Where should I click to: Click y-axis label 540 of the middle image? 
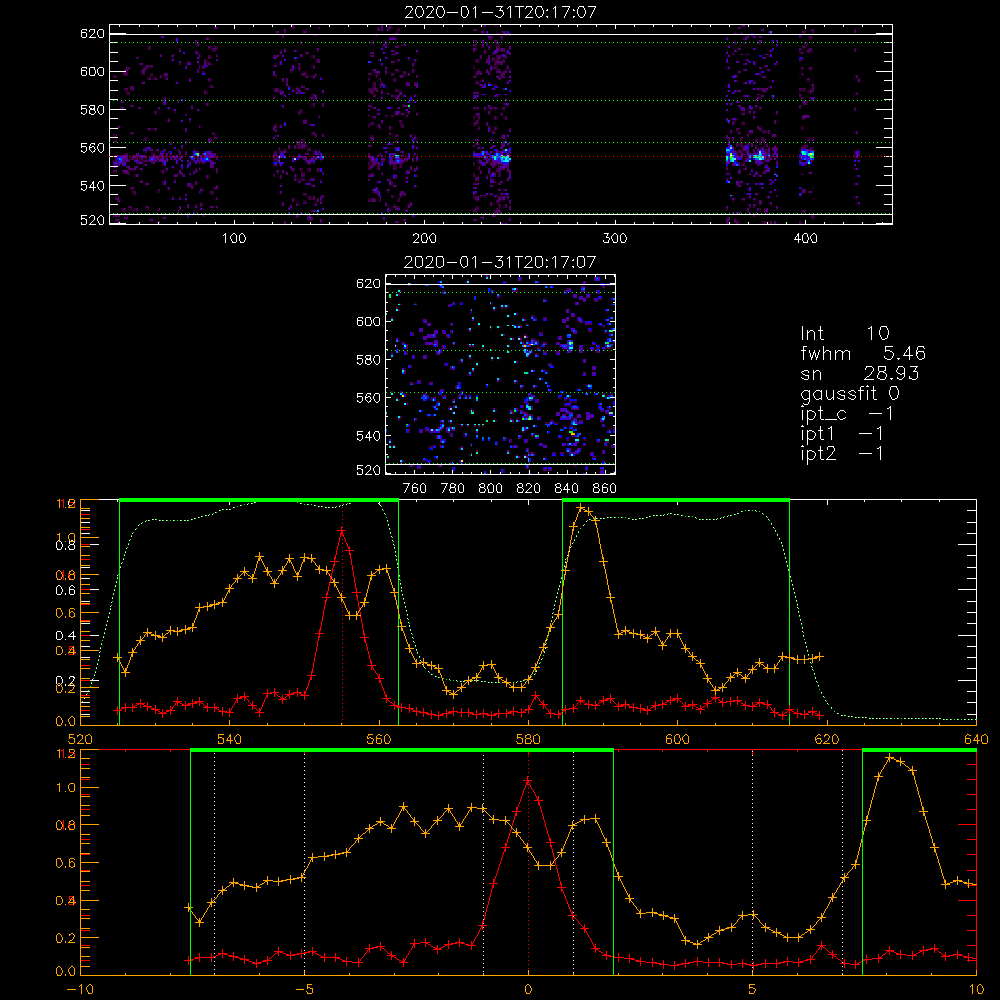click(x=369, y=436)
